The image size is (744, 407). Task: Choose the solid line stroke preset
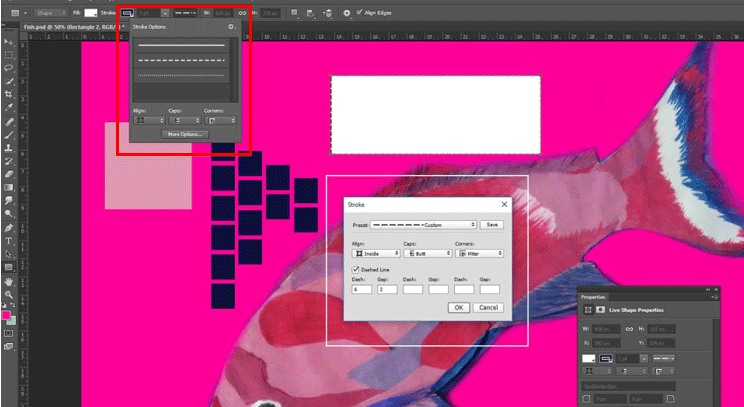(x=181, y=46)
